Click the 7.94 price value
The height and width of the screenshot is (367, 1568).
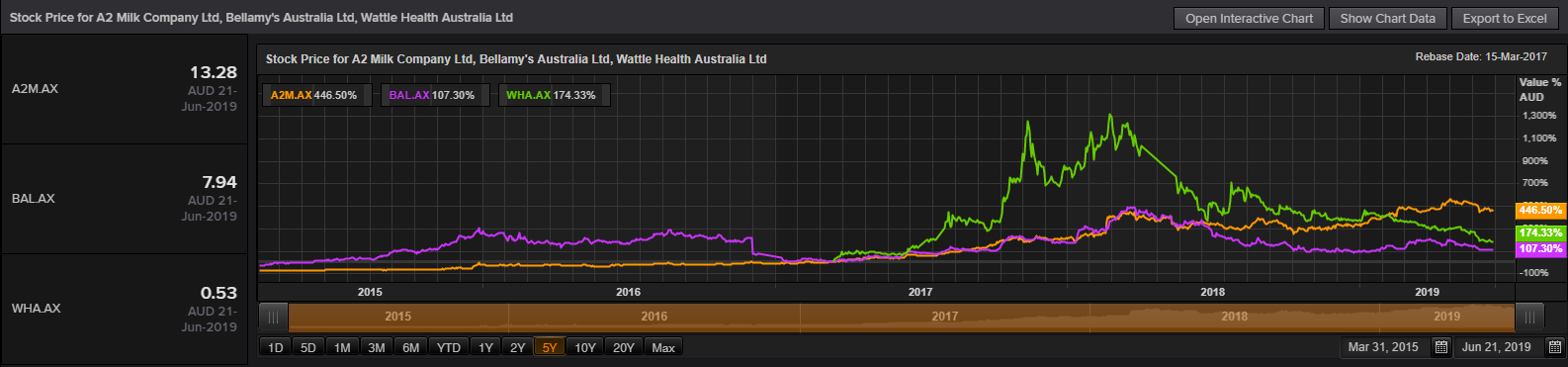tap(219, 182)
